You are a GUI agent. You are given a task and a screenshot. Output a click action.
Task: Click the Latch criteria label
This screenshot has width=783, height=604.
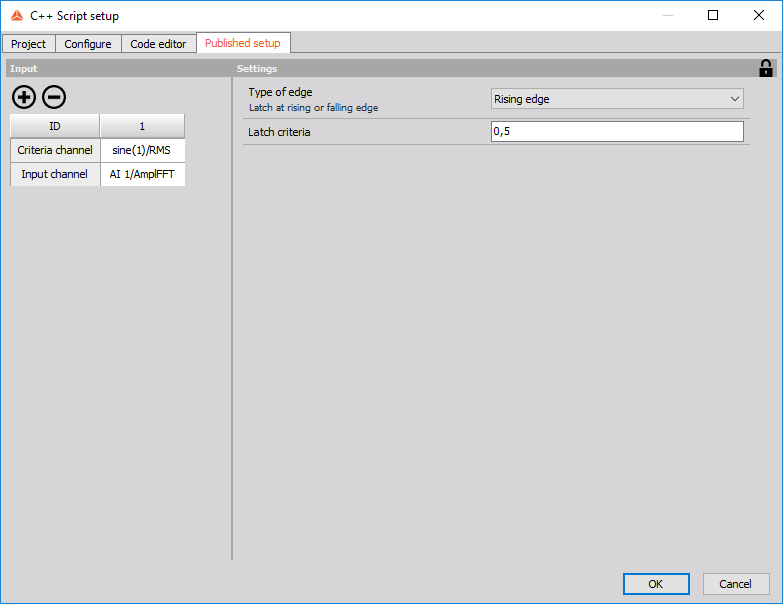point(279,132)
